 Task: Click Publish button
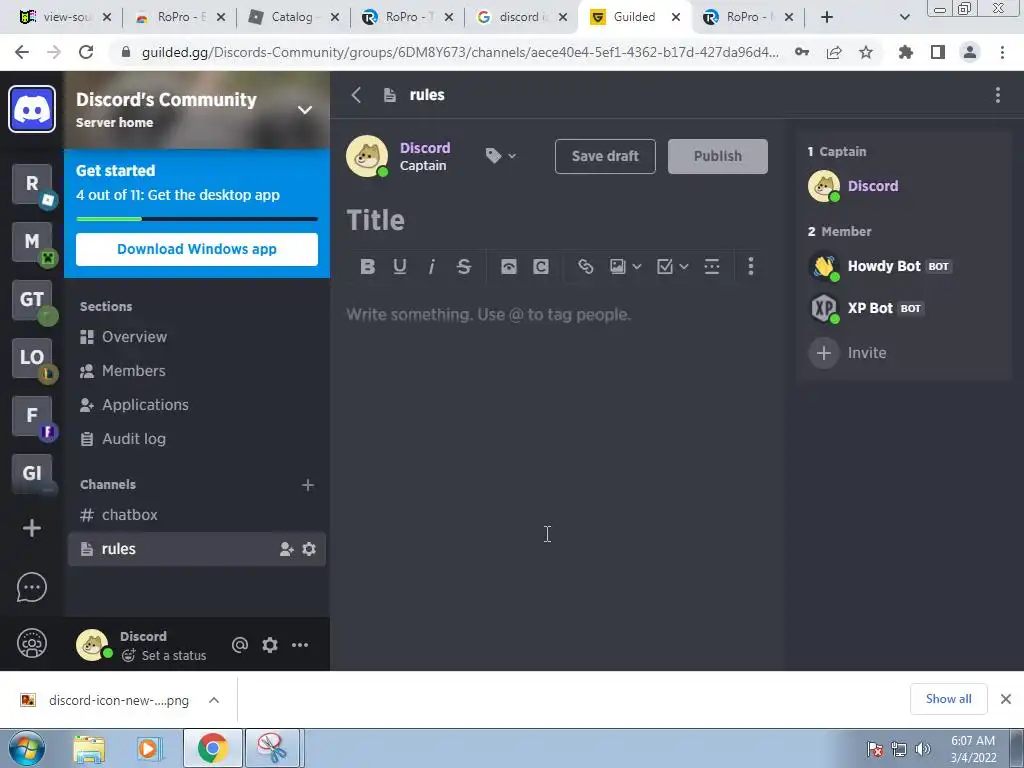click(718, 156)
